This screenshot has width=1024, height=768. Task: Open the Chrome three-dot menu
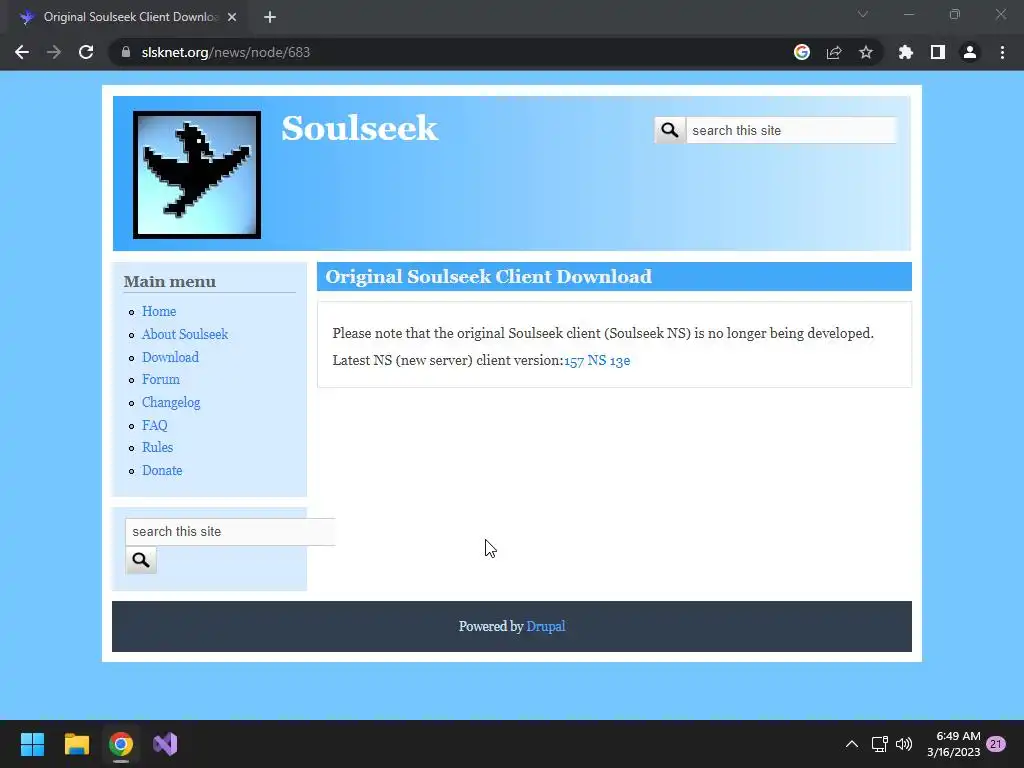pyautogui.click(x=1002, y=52)
